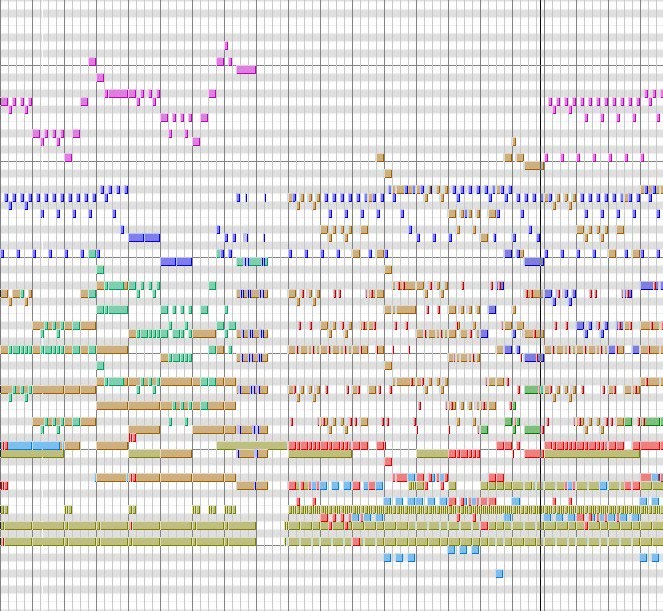The image size is (663, 611).
Task: Click the black playhead line
Action: 541,300
